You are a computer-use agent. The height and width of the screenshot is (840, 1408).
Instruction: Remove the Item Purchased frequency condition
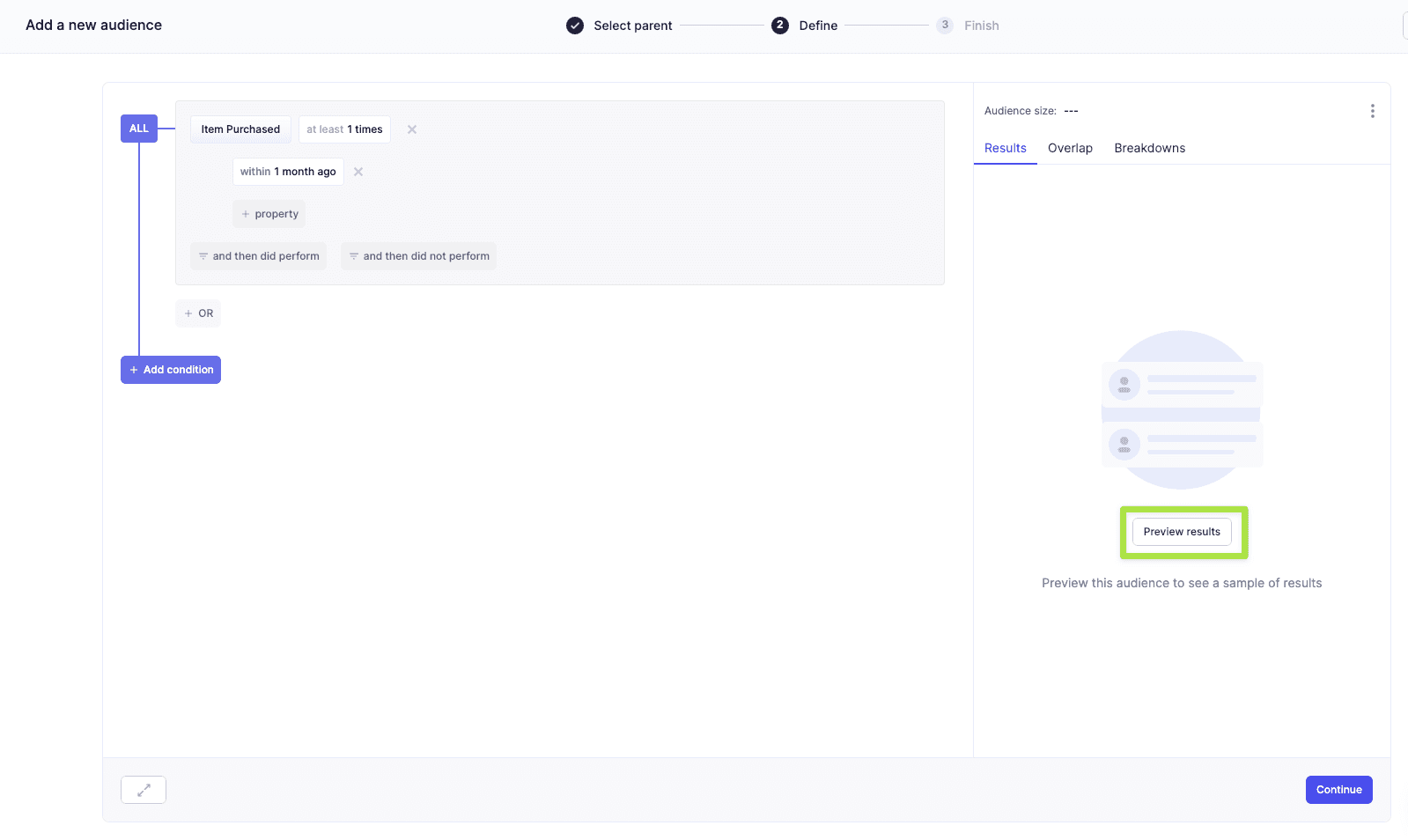(411, 129)
